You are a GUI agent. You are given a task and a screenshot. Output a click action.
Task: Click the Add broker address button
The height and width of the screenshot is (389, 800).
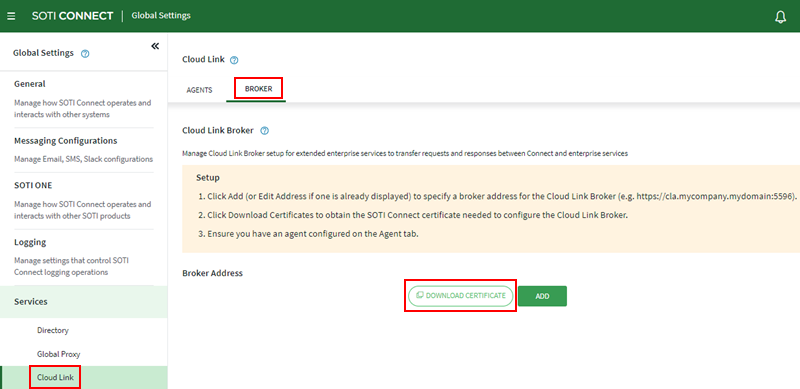[542, 296]
